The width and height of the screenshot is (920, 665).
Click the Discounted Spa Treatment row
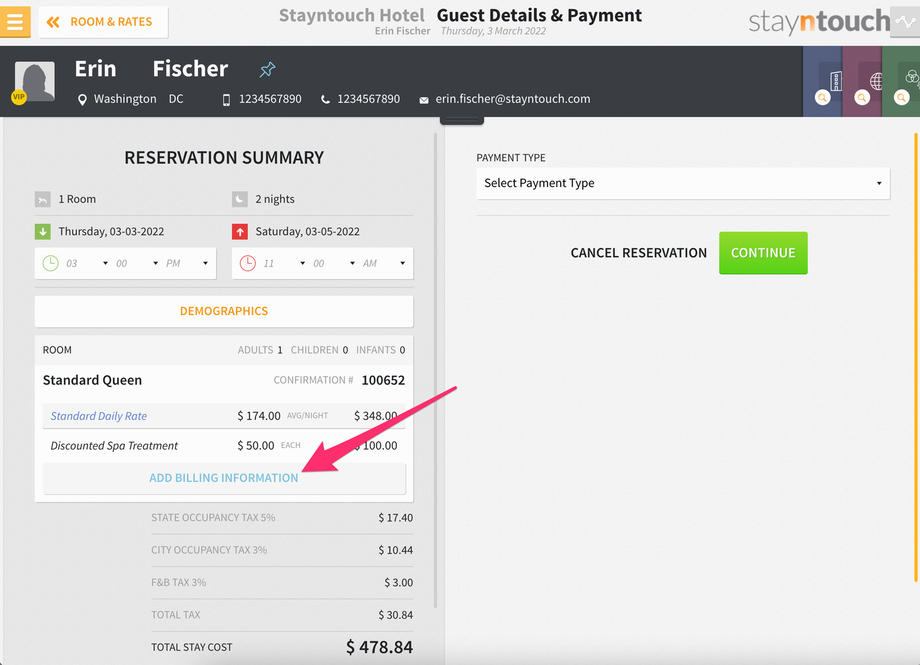(224, 446)
